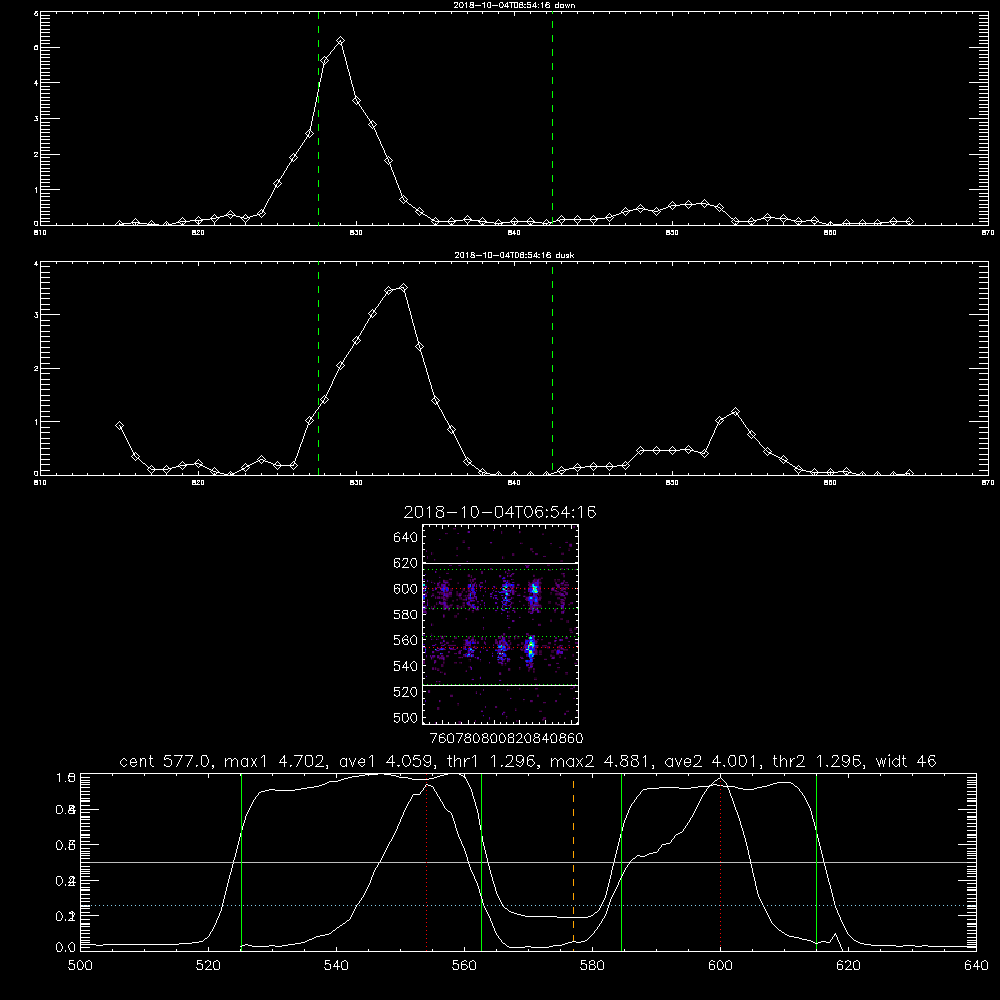Click the 2018-10-04T06:54:16 title above the spectral image
The image size is (1000, 1000).
(x=500, y=512)
